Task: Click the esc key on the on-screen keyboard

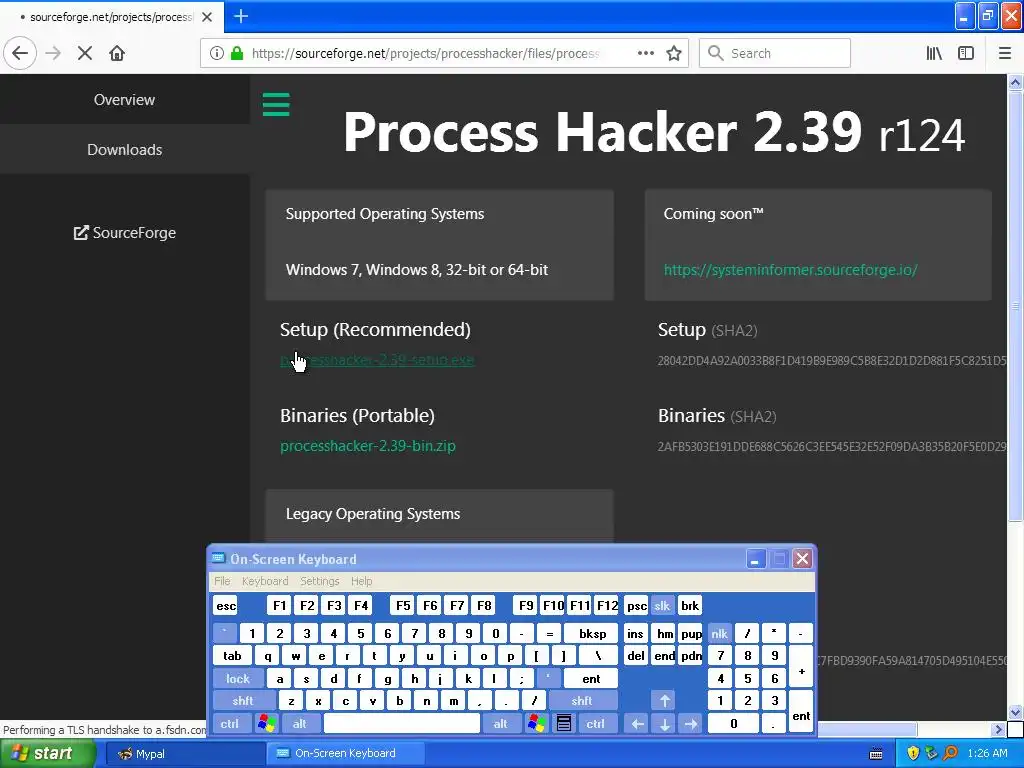Action: coord(226,605)
